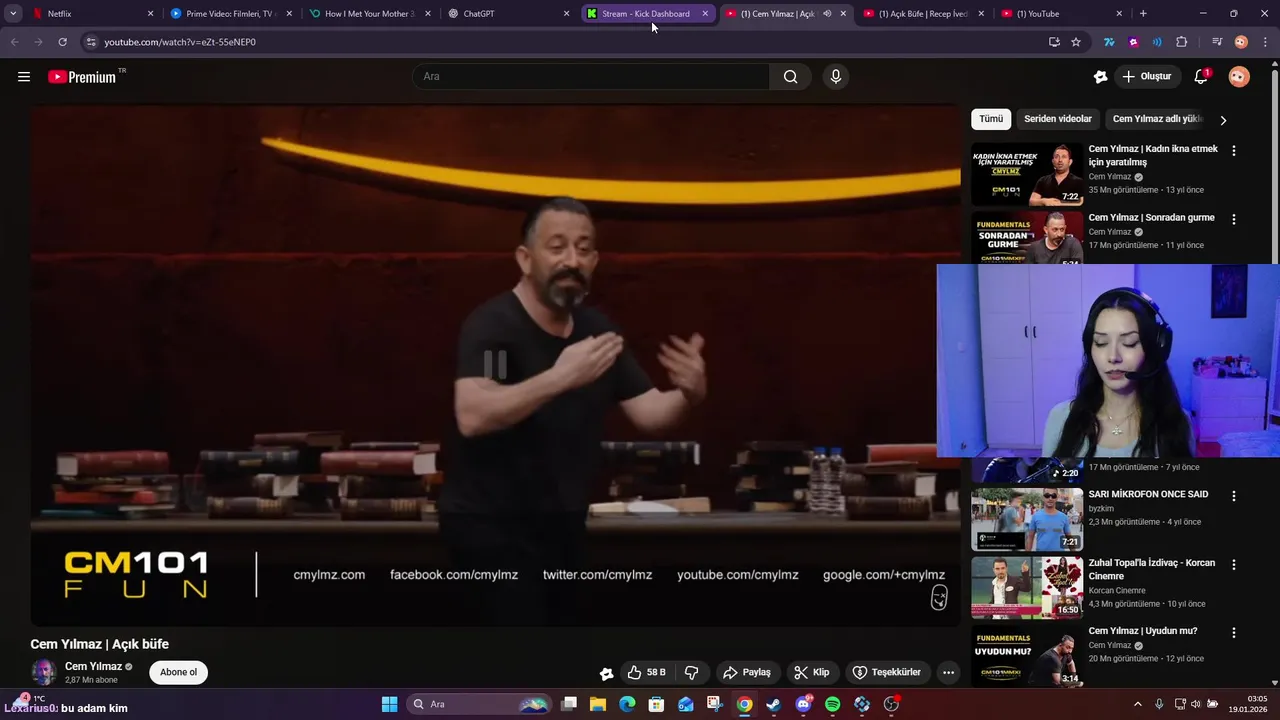The width and height of the screenshot is (1280, 720).
Task: Start voice search with microphone icon
Action: 836,77
